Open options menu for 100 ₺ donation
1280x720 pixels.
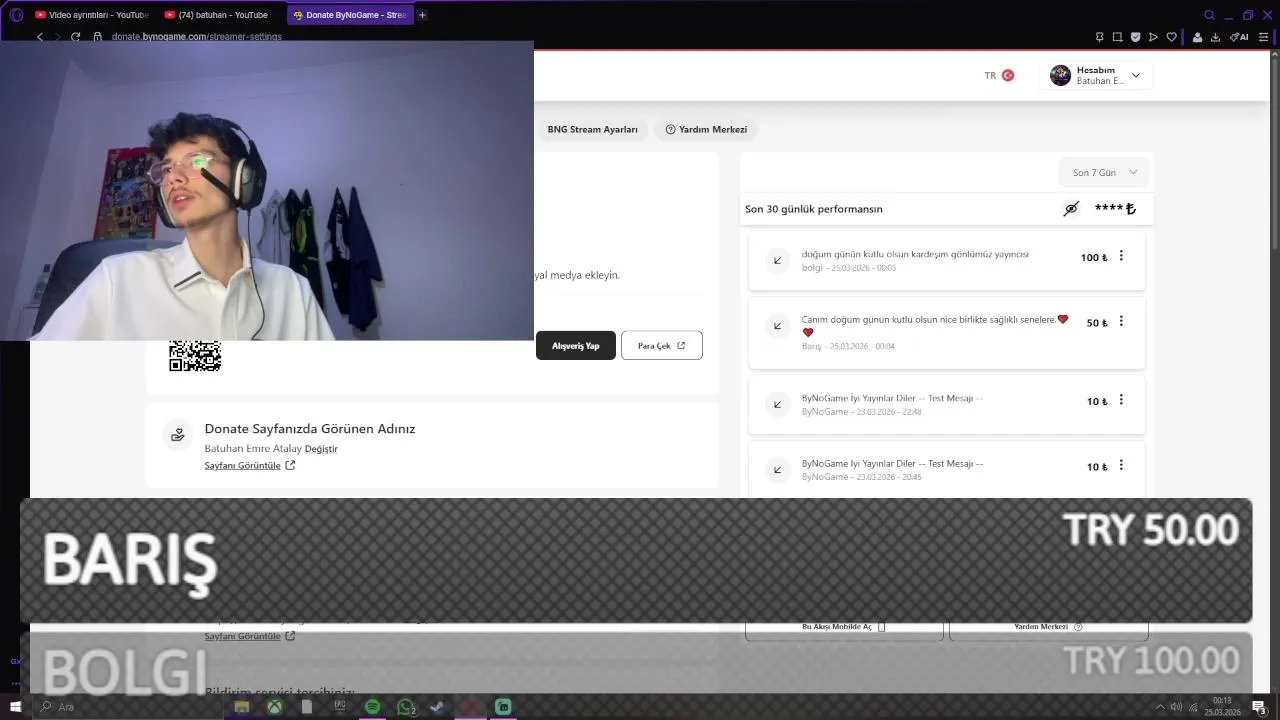[1121, 256]
